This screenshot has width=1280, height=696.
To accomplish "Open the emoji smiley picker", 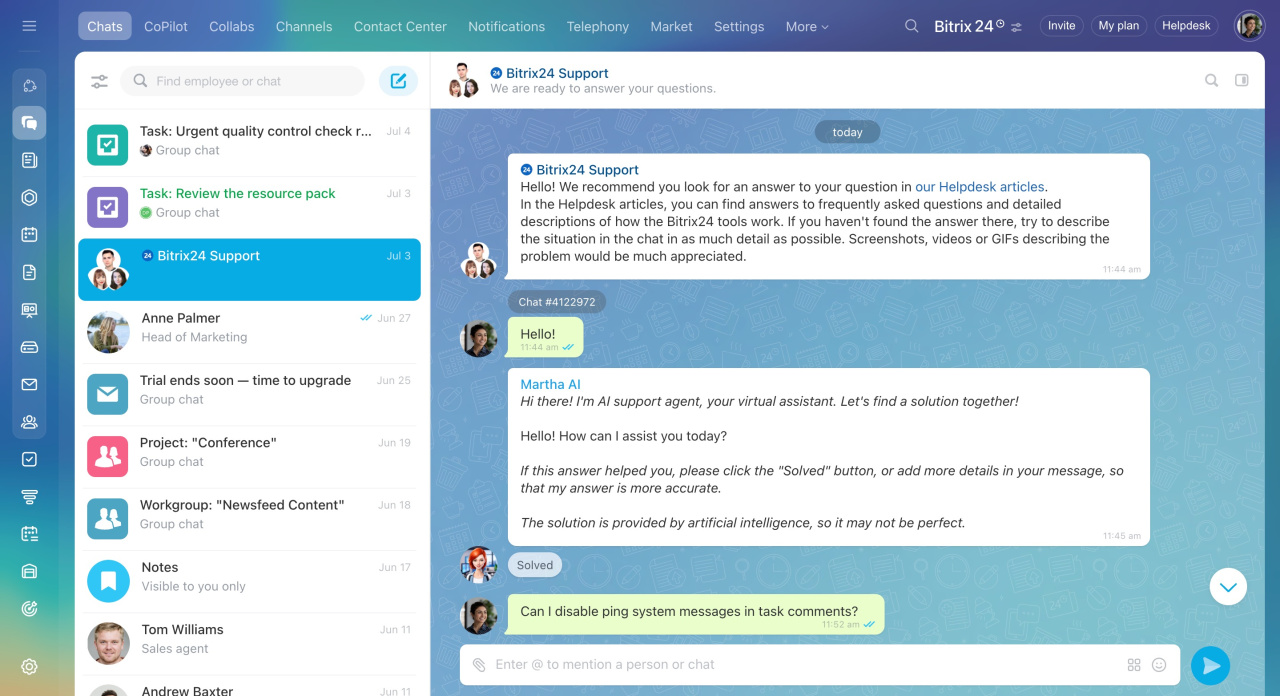I will pyautogui.click(x=1160, y=665).
